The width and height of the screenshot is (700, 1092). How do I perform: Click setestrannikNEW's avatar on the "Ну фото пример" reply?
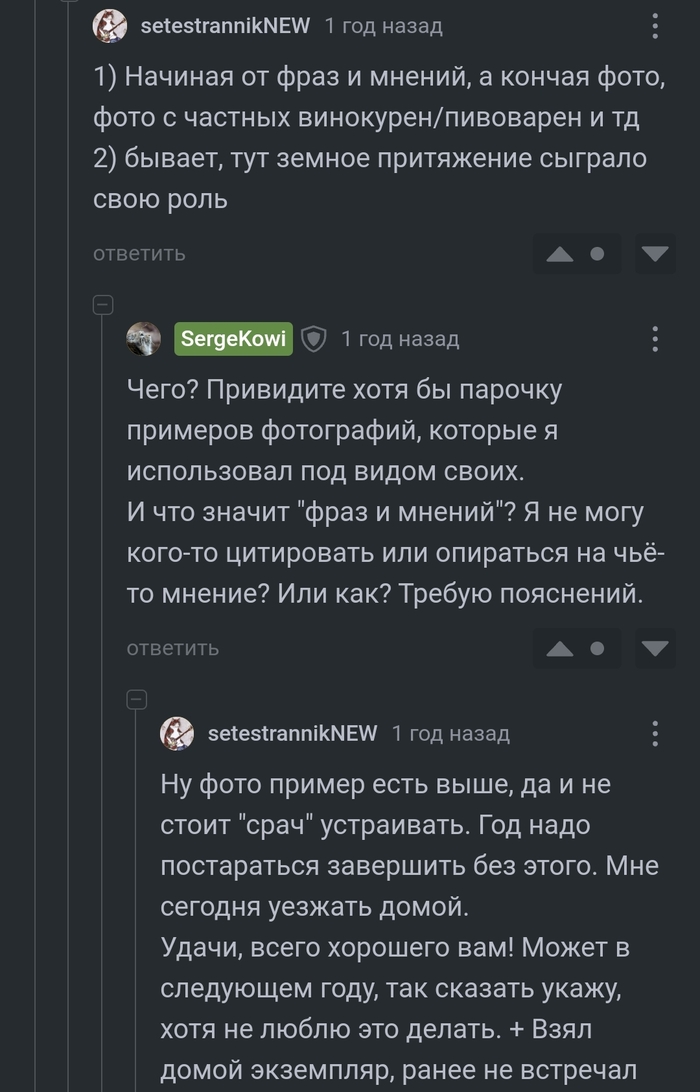click(177, 734)
